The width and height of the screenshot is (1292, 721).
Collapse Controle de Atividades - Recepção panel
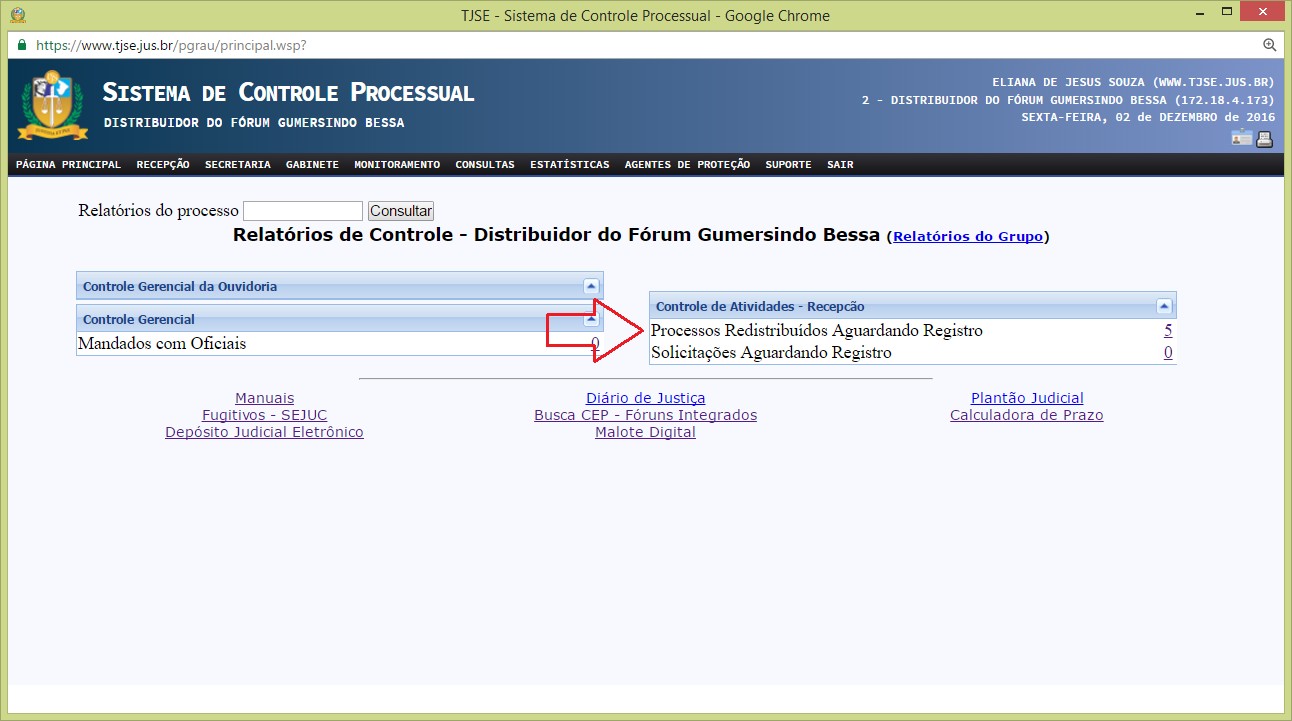pyautogui.click(x=1163, y=306)
